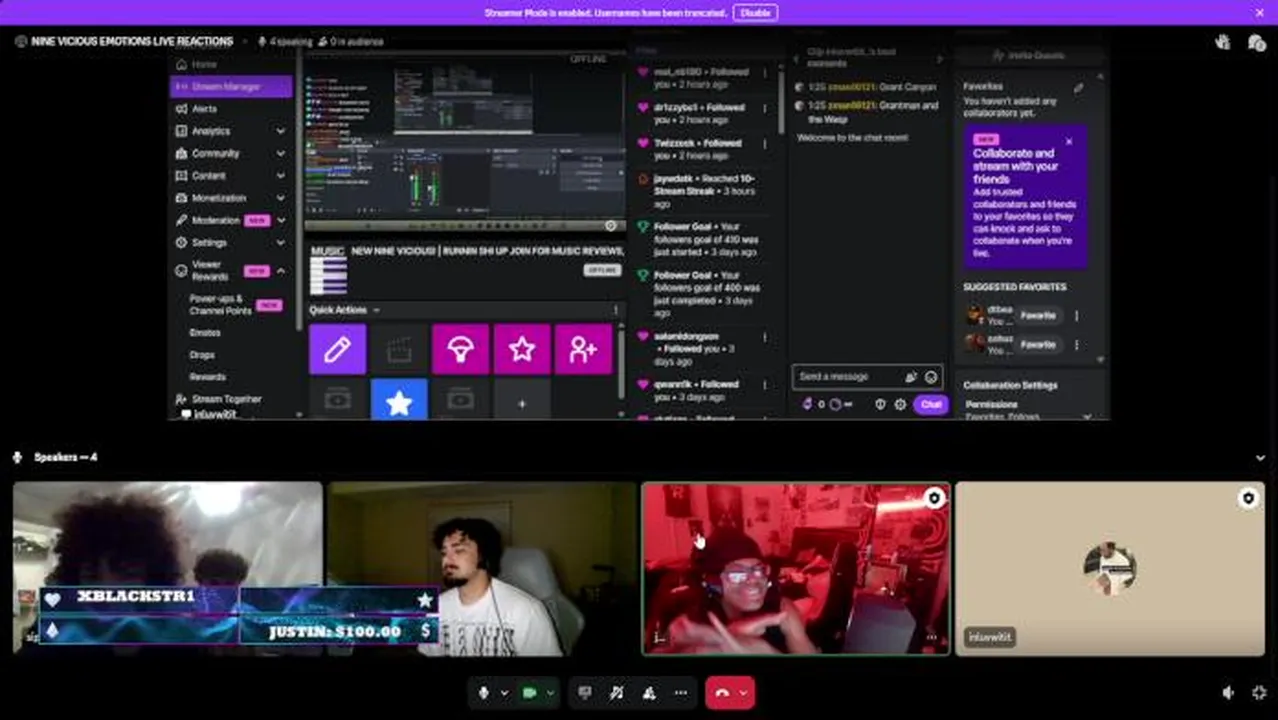Open microphone options dropdown arrow
Viewport: 1278px width, 720px height.
[x=503, y=693]
